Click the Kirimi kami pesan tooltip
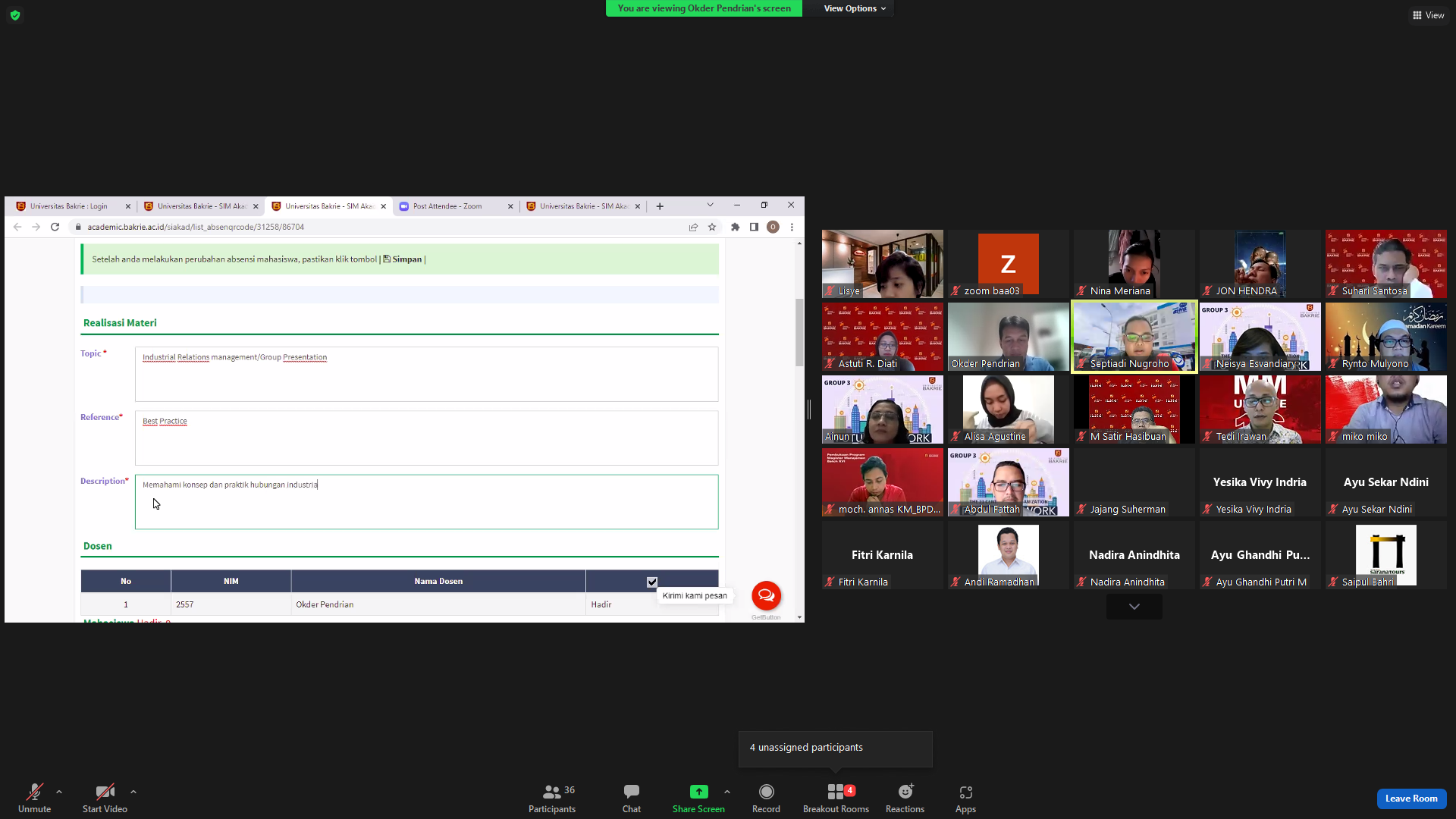 (695, 596)
